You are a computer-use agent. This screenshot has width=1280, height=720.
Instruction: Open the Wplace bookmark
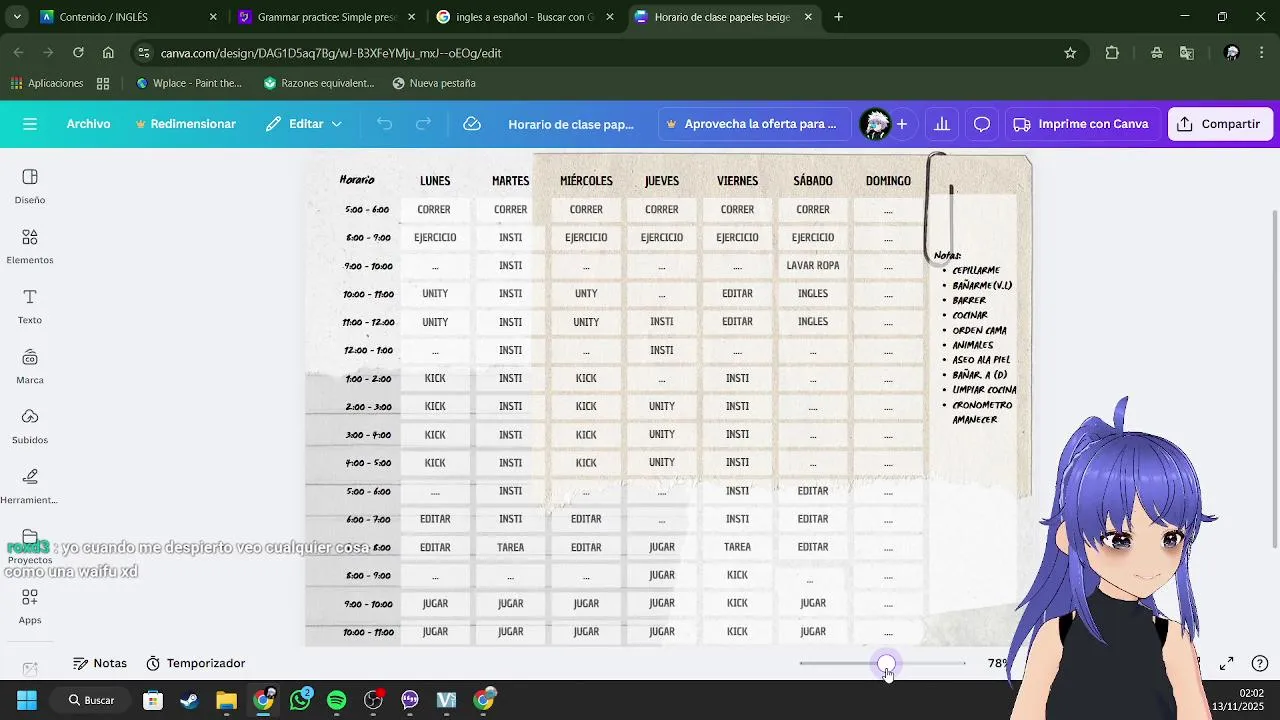click(x=189, y=83)
